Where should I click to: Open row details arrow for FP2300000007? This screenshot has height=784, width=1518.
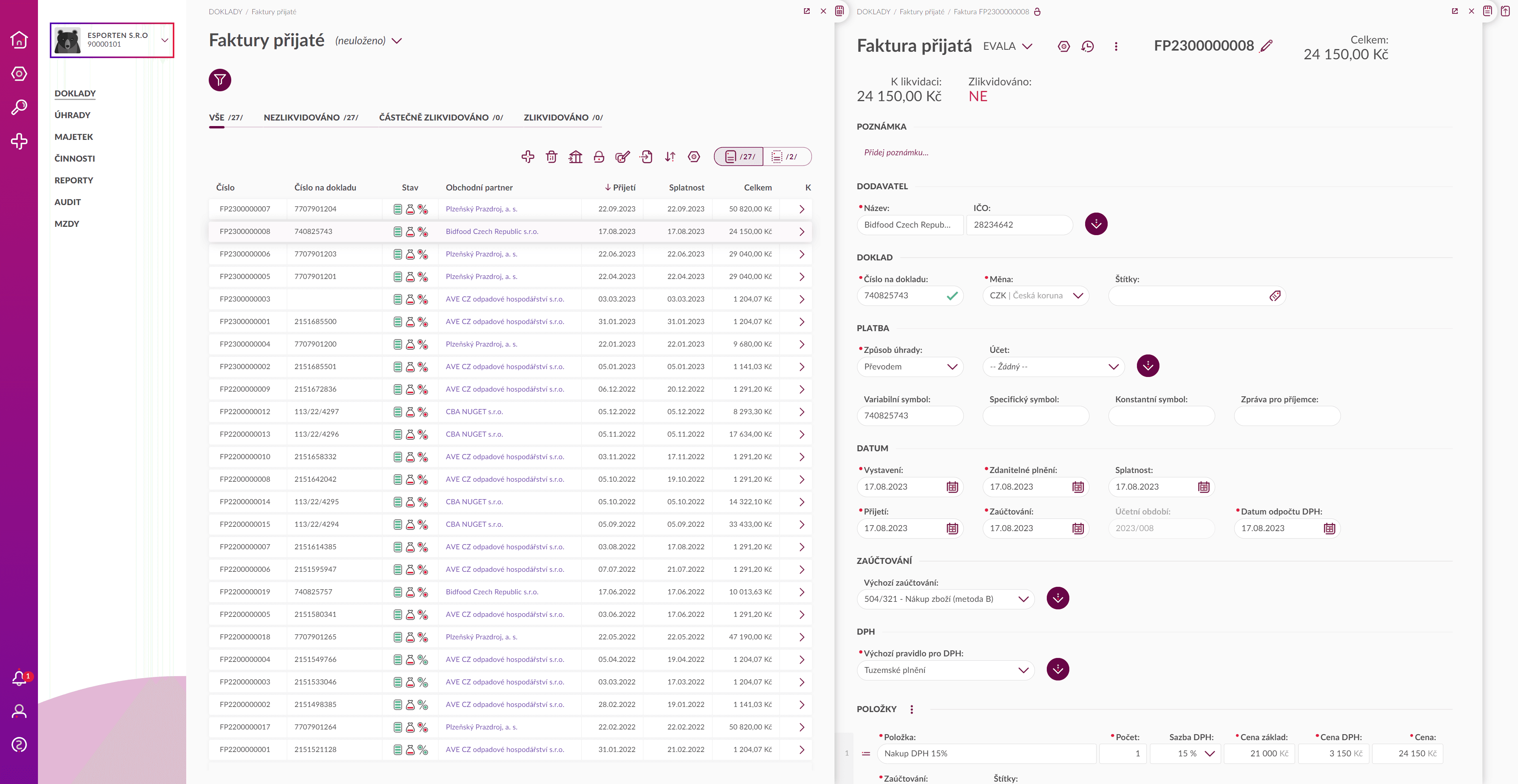click(x=801, y=209)
